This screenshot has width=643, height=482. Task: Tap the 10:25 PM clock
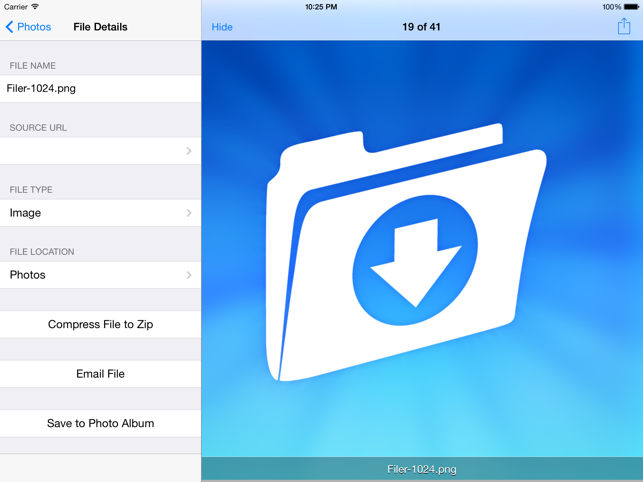tap(321, 7)
